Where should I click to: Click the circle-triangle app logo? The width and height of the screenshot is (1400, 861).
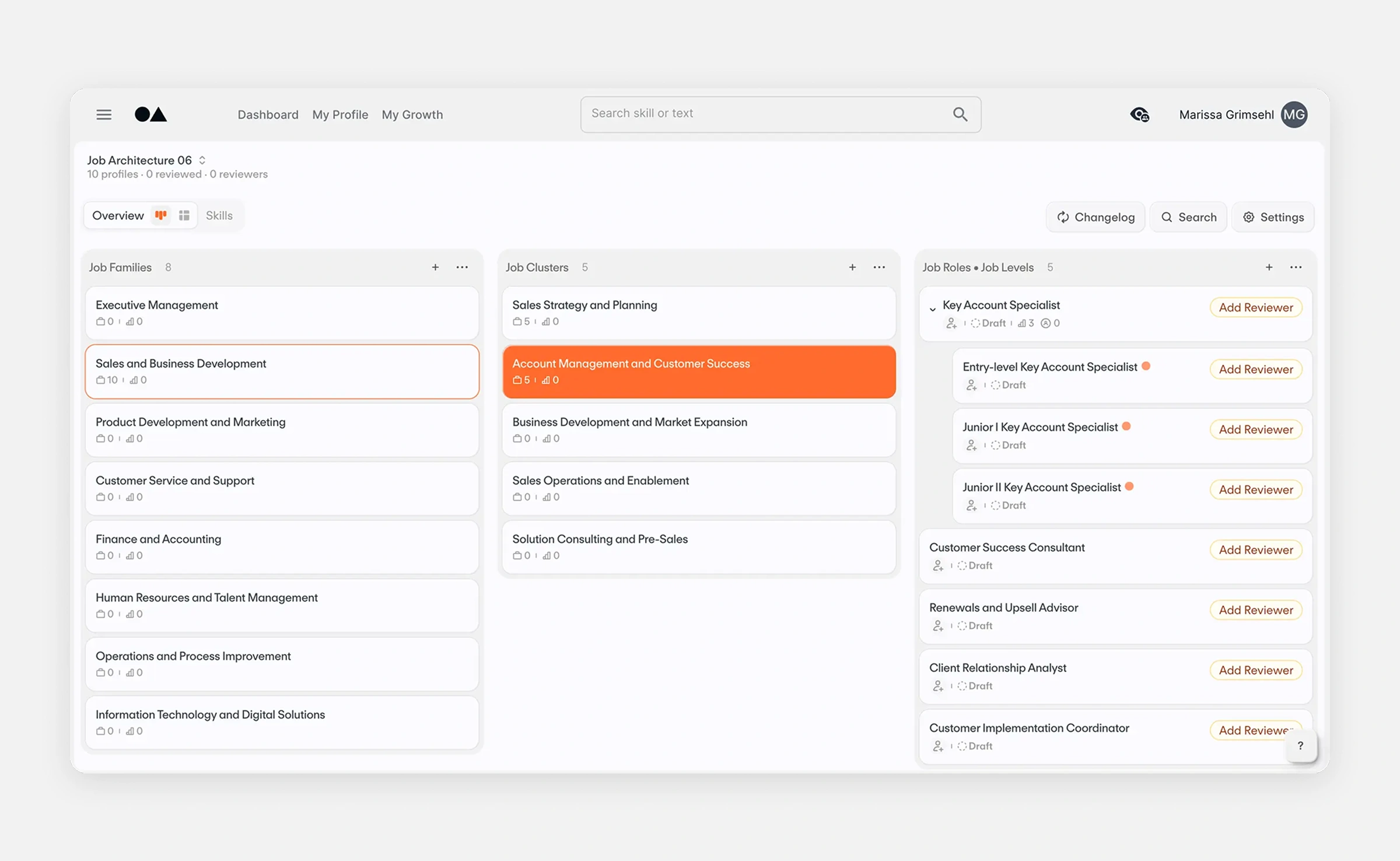click(x=150, y=114)
